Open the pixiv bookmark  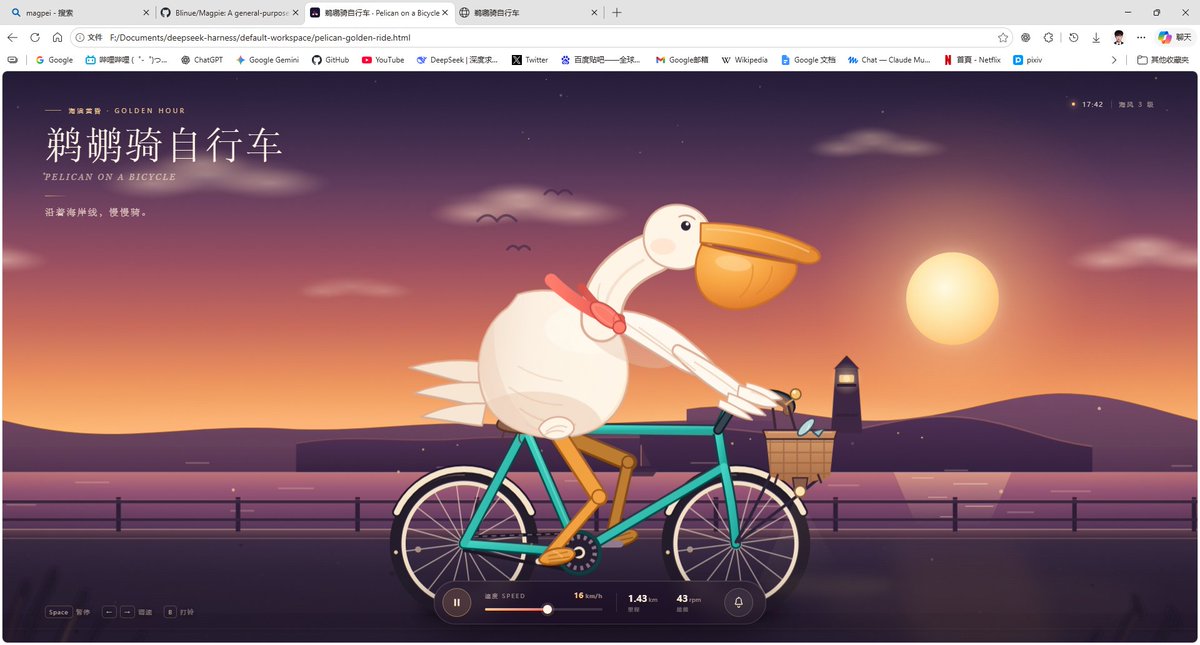pos(1027,60)
